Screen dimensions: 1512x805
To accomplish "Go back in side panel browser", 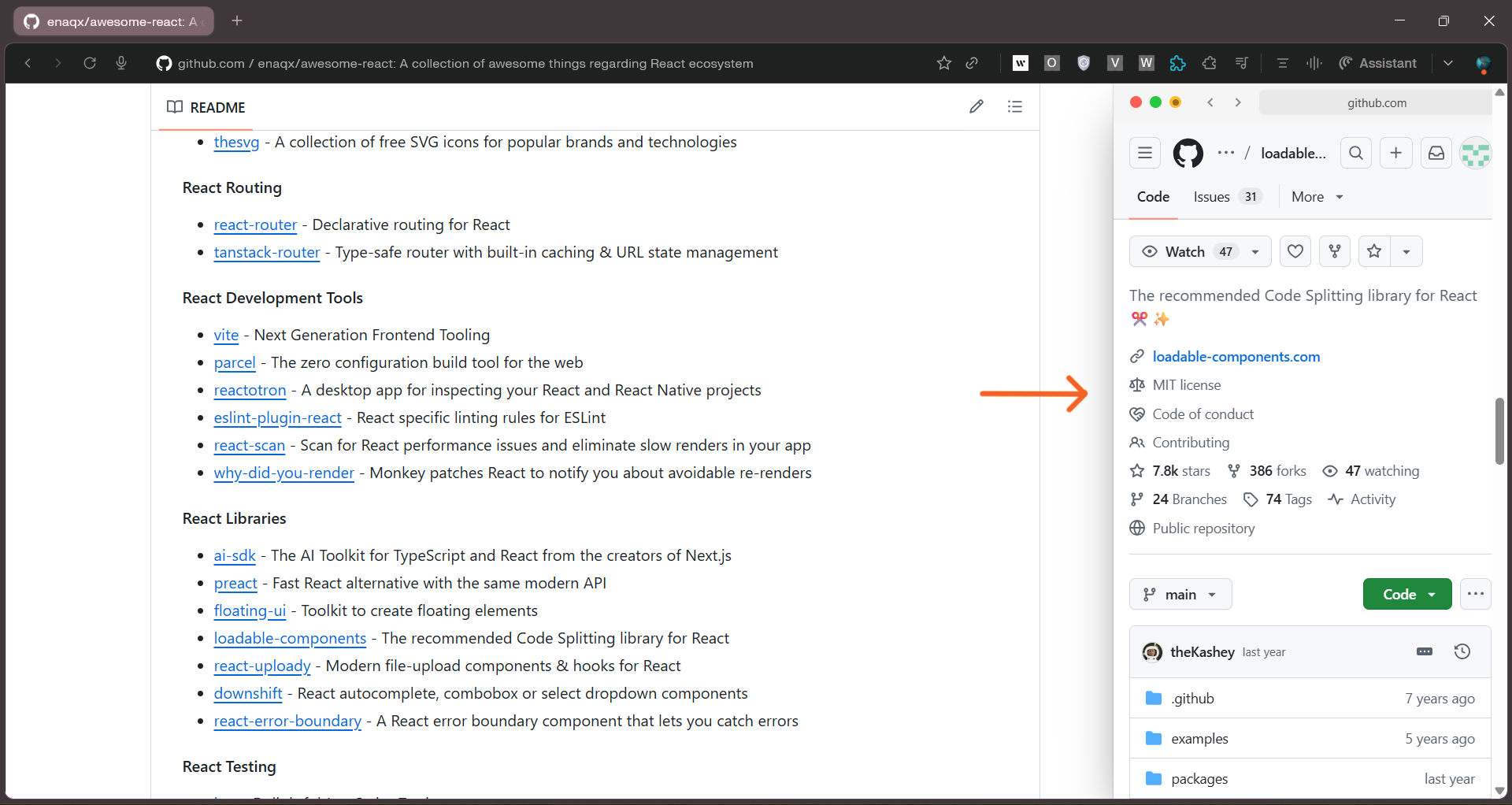I will coord(1211,102).
